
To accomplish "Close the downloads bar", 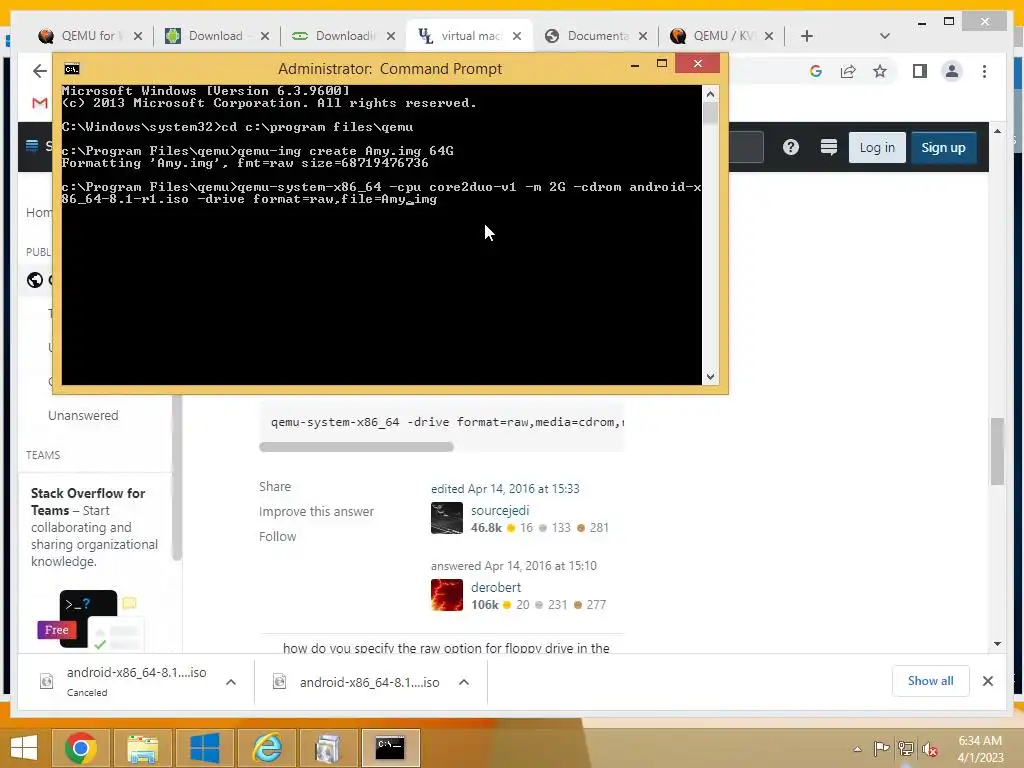I will 987,681.
